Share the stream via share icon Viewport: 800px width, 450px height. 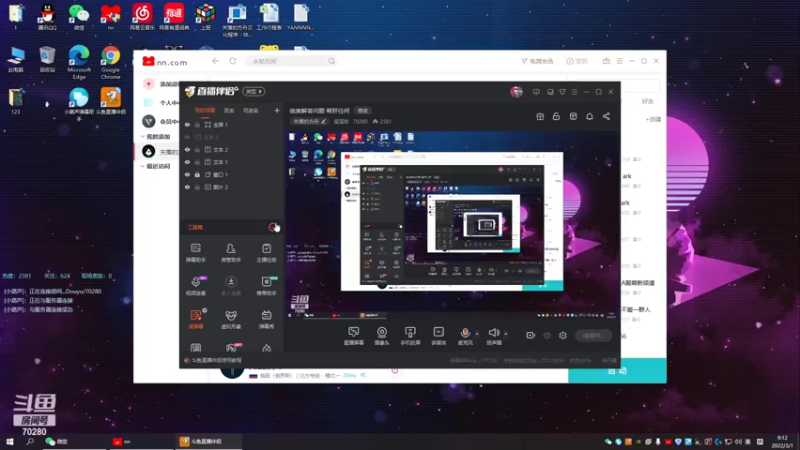(x=606, y=116)
